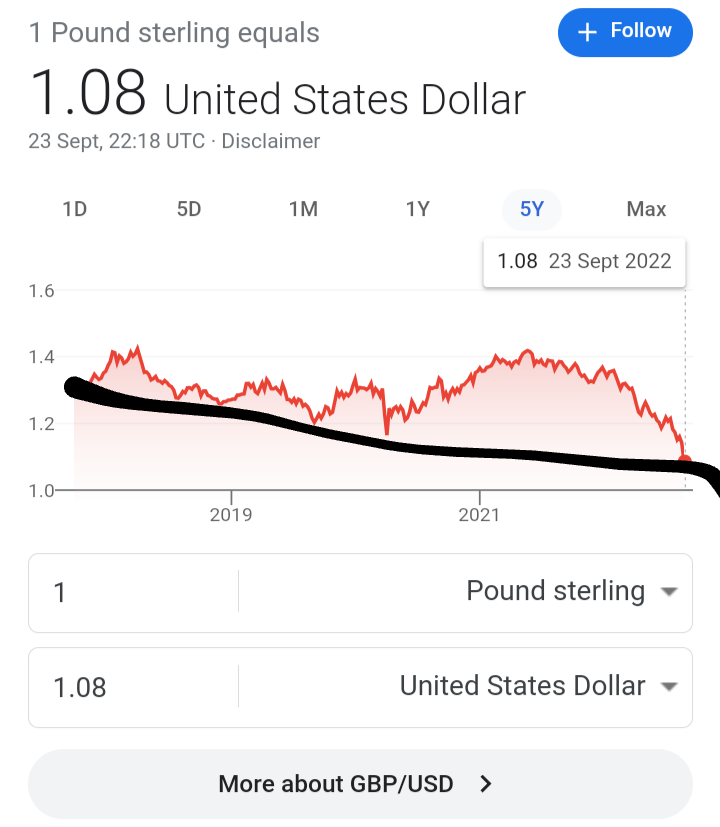Image resolution: width=720 pixels, height=827 pixels.
Task: Show the Max time range
Action: [646, 209]
